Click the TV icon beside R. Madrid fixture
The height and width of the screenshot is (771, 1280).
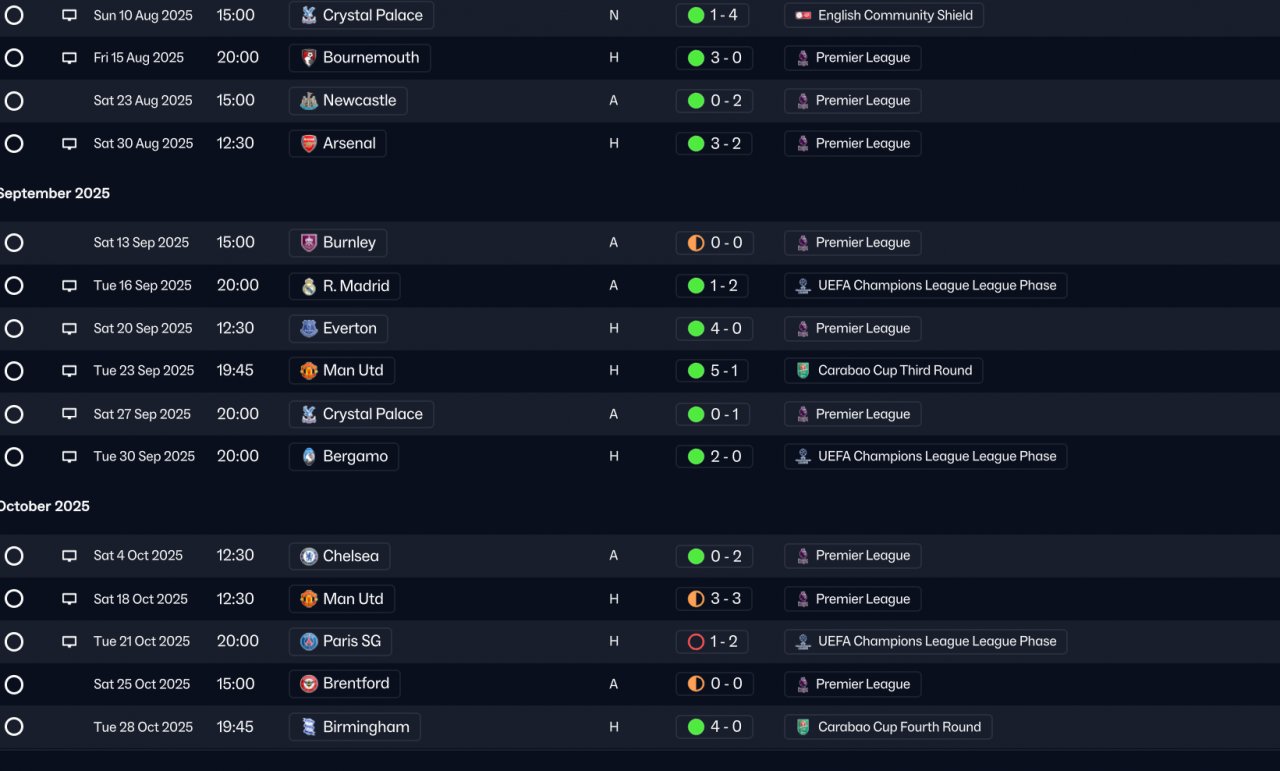click(69, 286)
